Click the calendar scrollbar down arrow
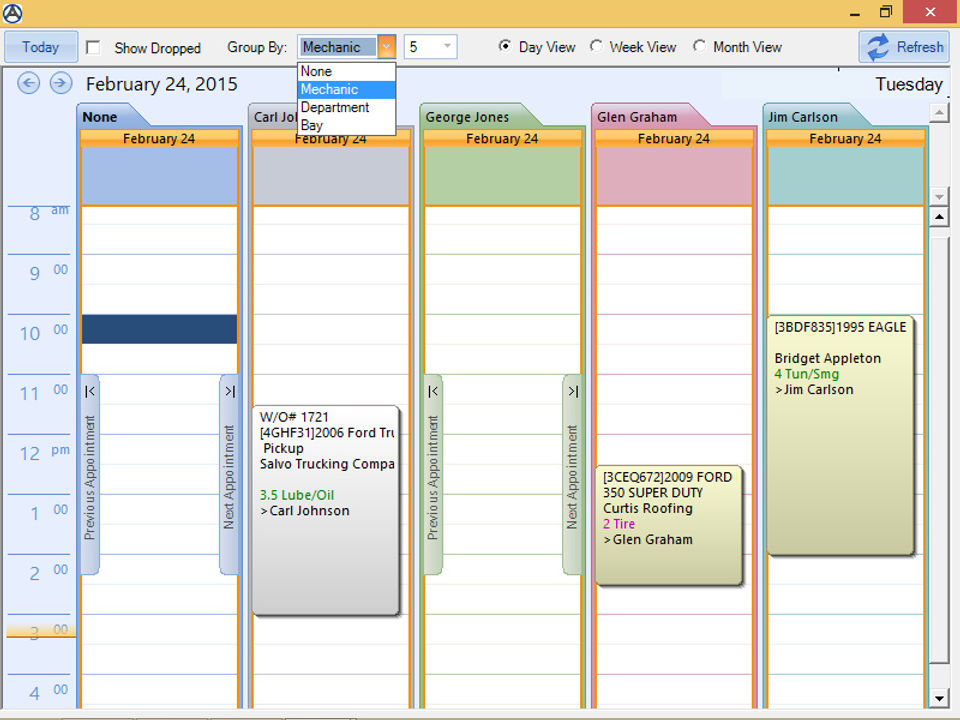Image resolution: width=960 pixels, height=720 pixels. click(x=939, y=698)
